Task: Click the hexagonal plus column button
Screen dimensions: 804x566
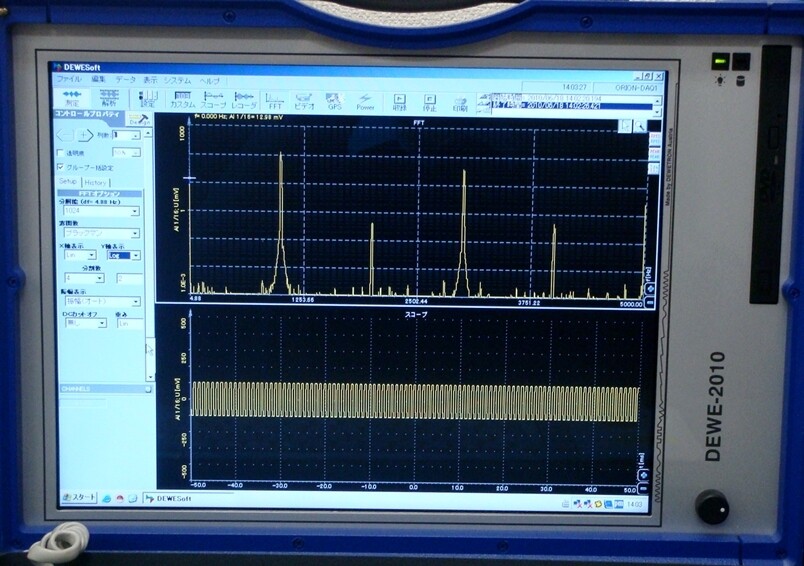Action: pyautogui.click(x=85, y=135)
